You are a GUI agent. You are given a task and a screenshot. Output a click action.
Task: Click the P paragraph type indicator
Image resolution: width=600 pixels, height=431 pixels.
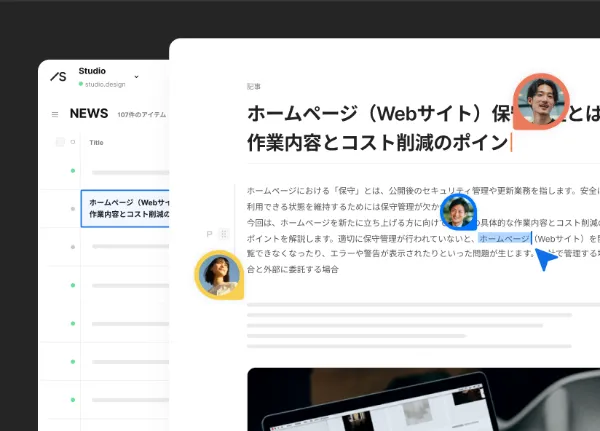[x=209, y=234]
